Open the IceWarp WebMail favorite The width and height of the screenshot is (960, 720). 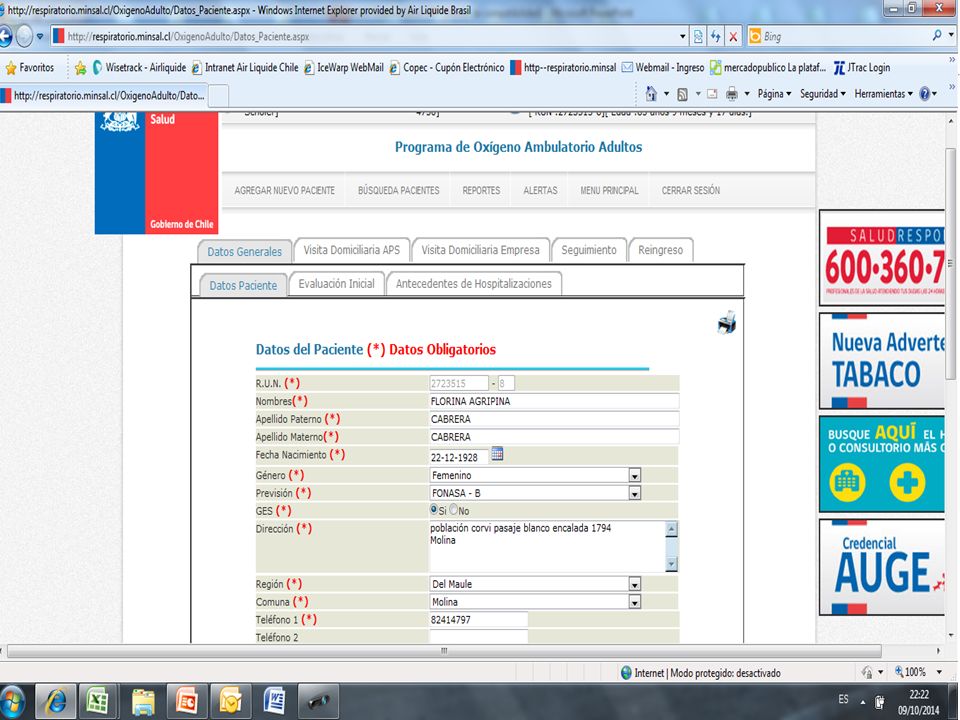click(343, 67)
